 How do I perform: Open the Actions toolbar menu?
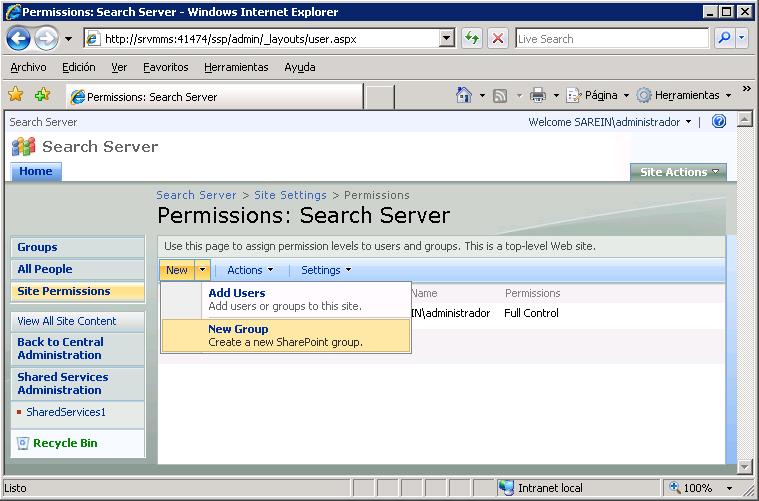coord(250,270)
